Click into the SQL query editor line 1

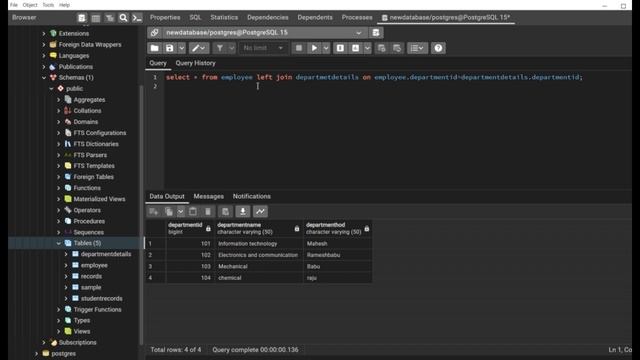(374, 77)
